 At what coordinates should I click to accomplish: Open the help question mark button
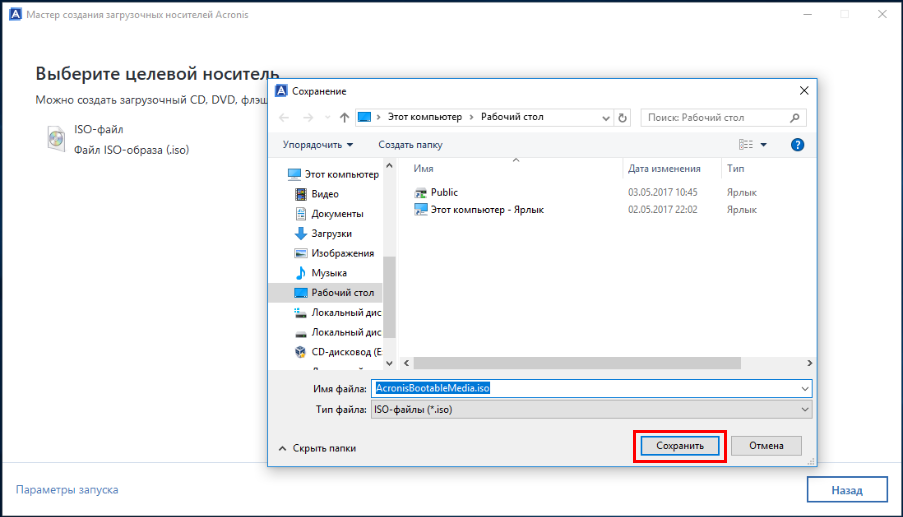(x=797, y=145)
